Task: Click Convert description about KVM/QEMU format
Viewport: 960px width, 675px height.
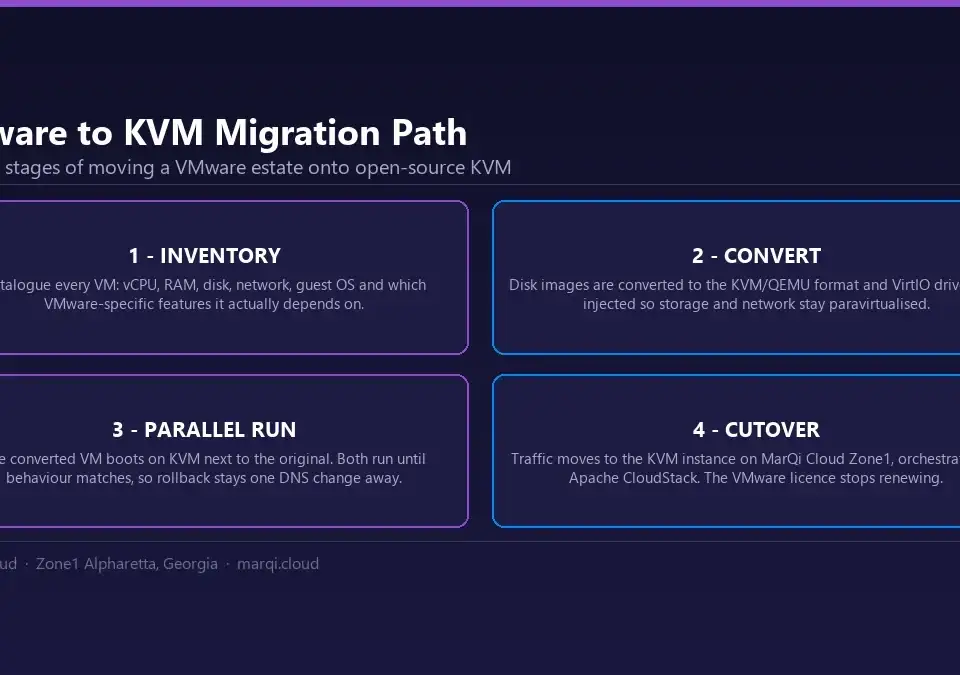Action: [734, 294]
